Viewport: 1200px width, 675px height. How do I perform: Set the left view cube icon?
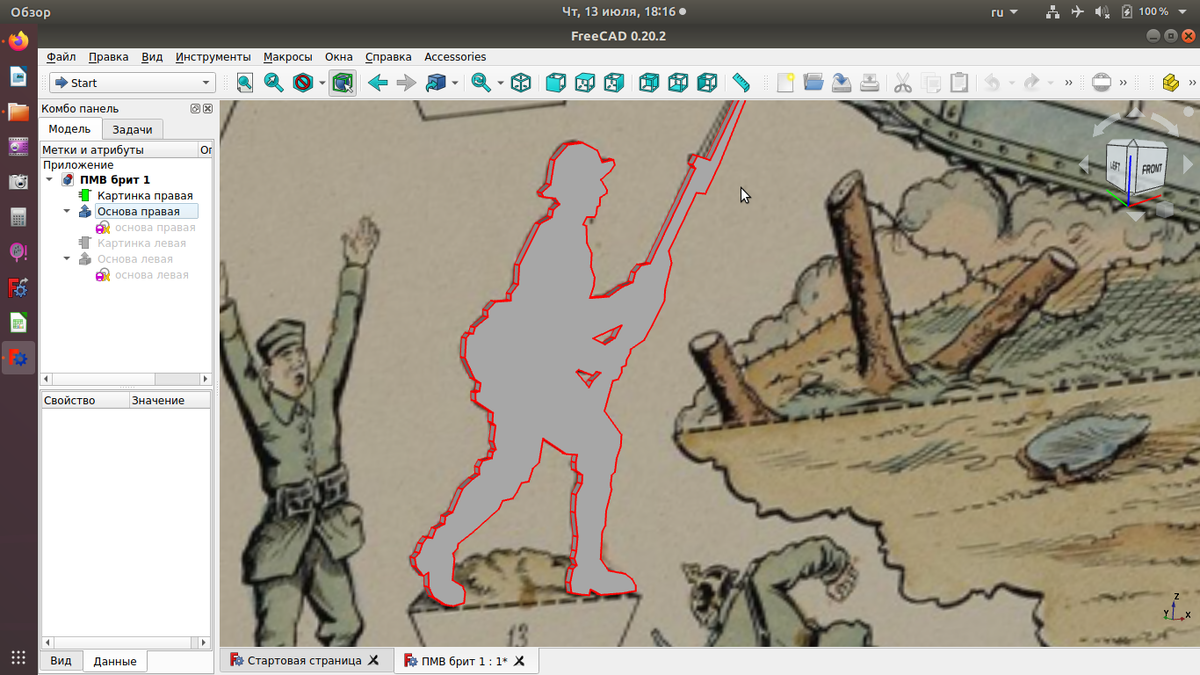707,83
